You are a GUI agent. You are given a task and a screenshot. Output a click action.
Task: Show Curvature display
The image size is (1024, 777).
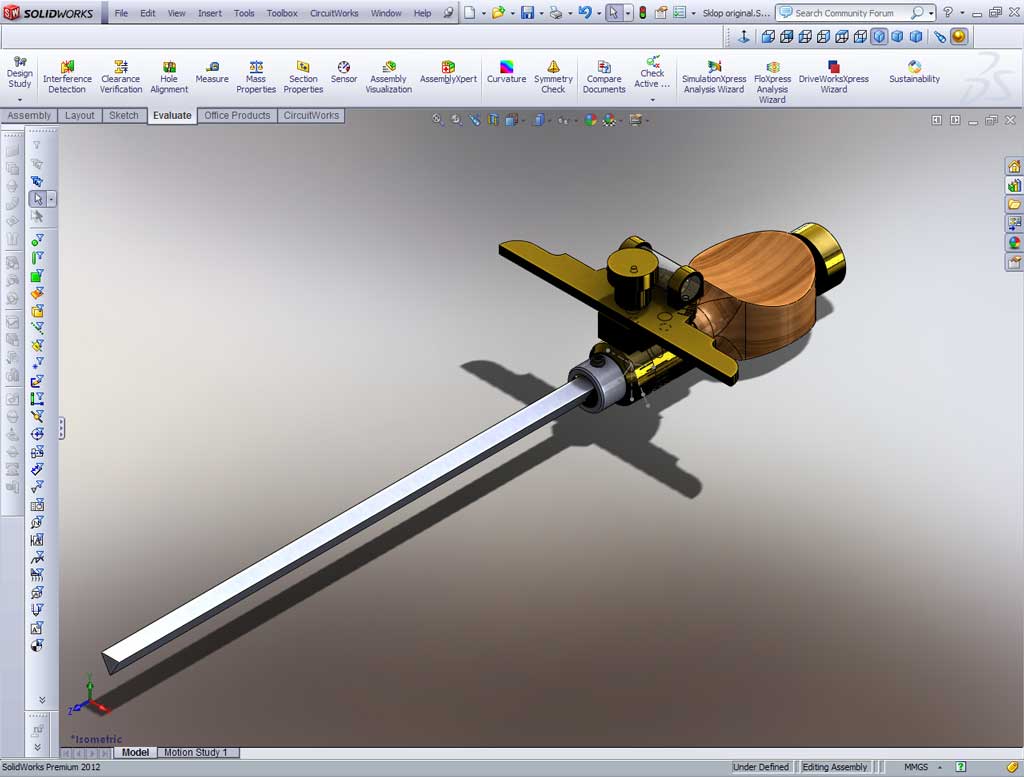tap(506, 72)
